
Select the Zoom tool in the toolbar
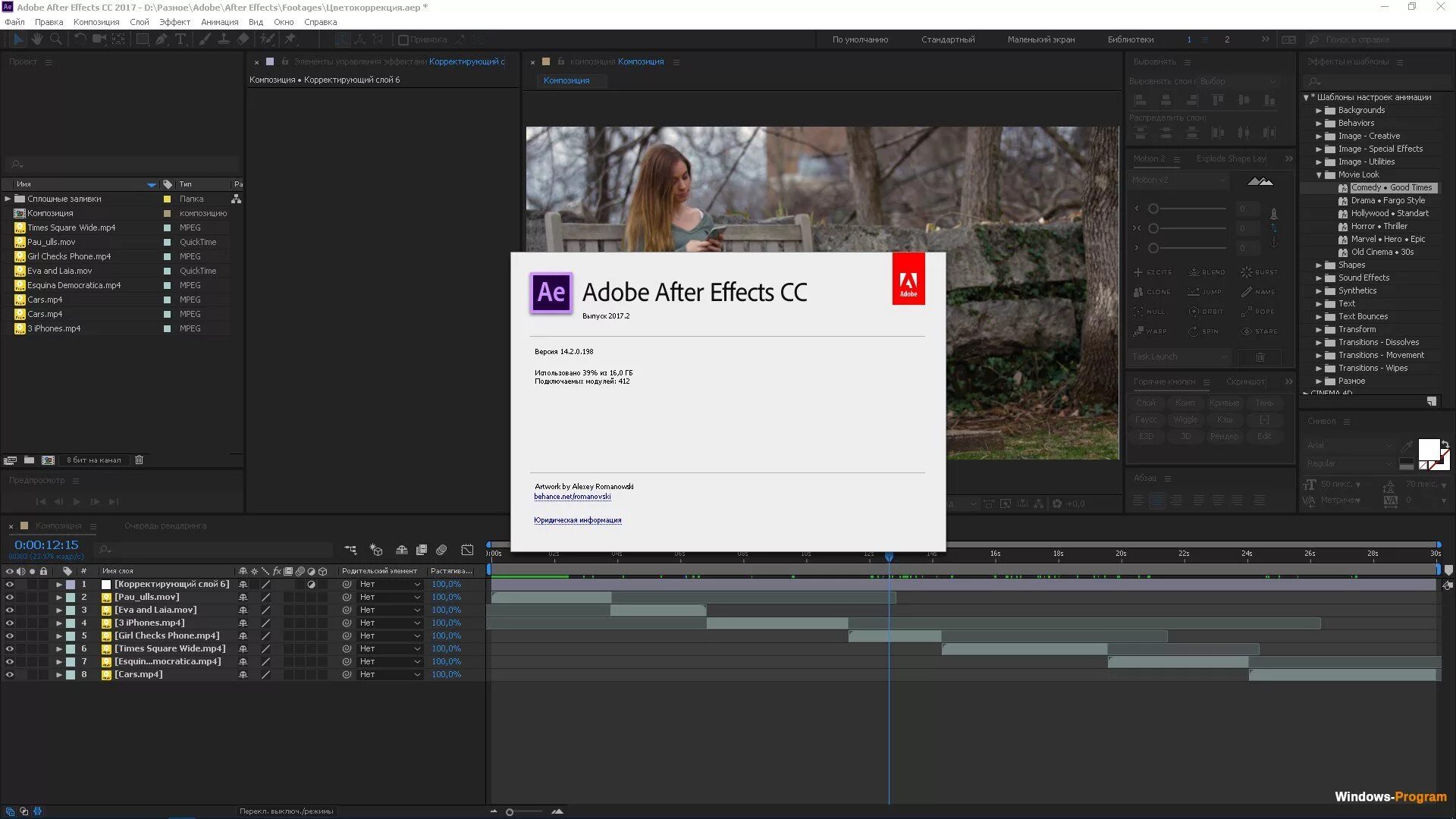56,39
